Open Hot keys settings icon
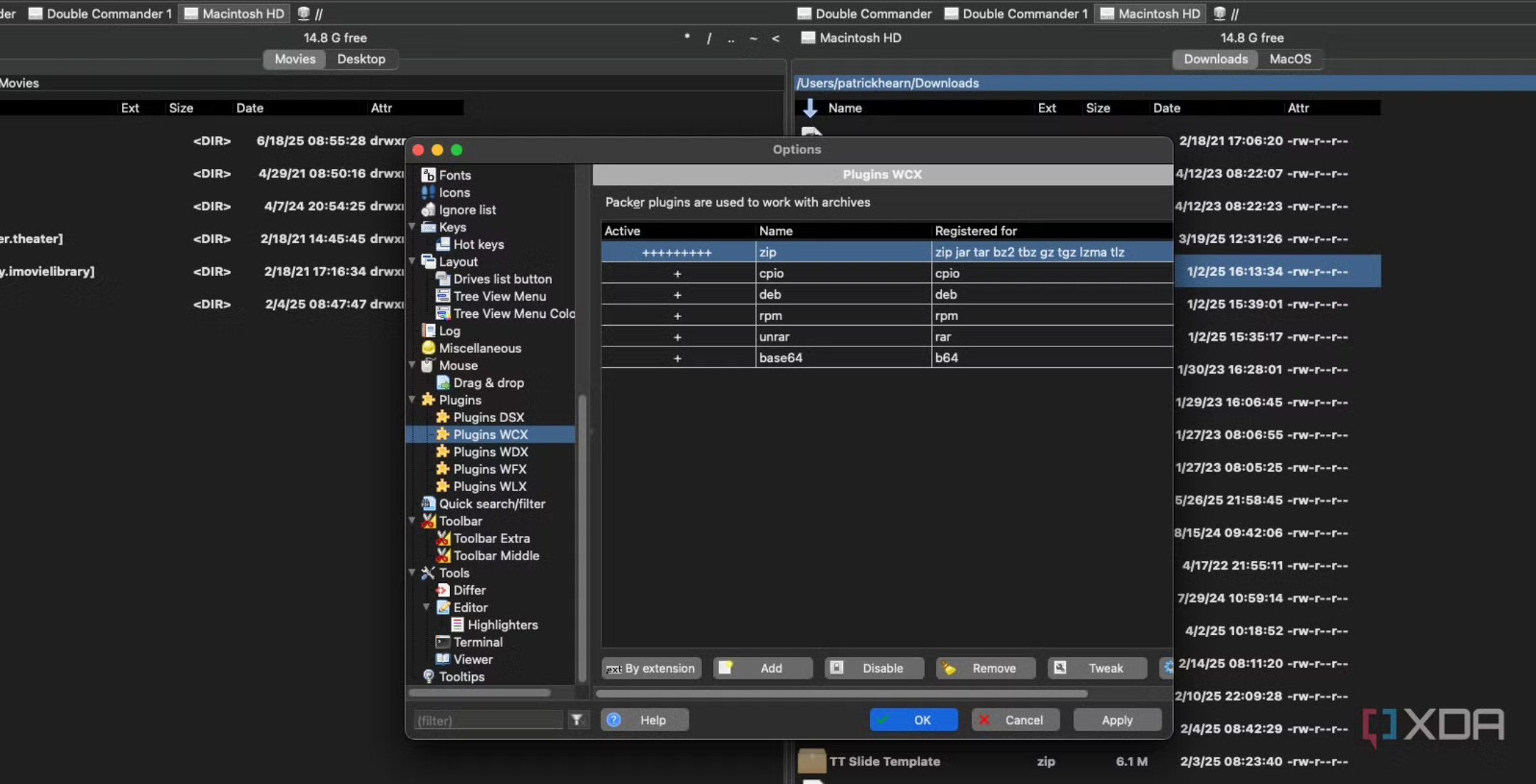The image size is (1536, 784). 443,244
